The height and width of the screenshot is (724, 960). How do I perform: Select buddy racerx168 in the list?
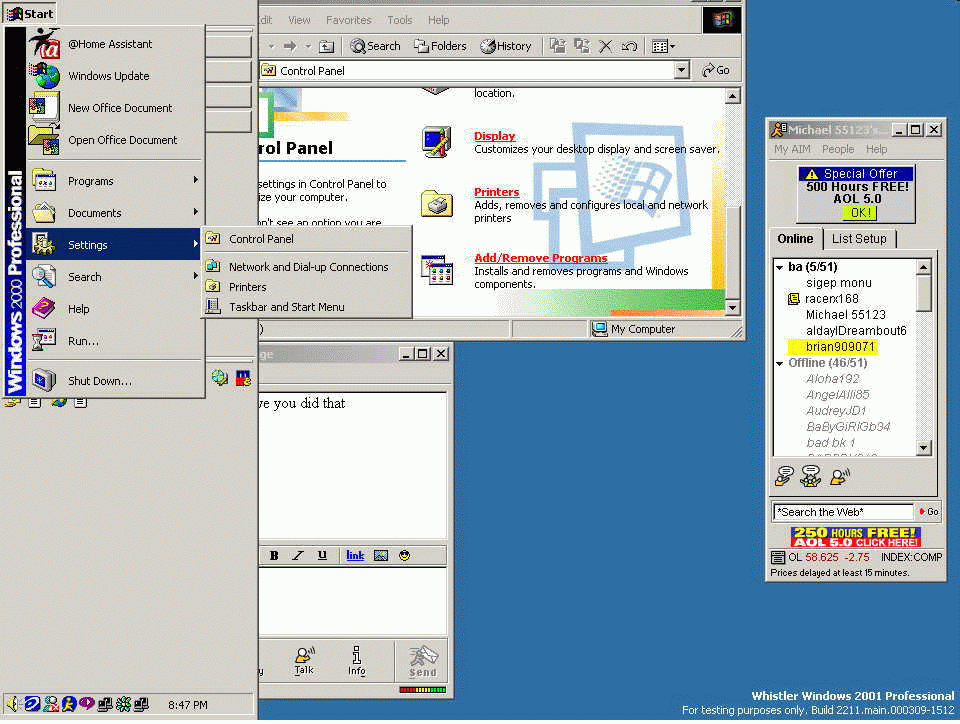(x=831, y=299)
